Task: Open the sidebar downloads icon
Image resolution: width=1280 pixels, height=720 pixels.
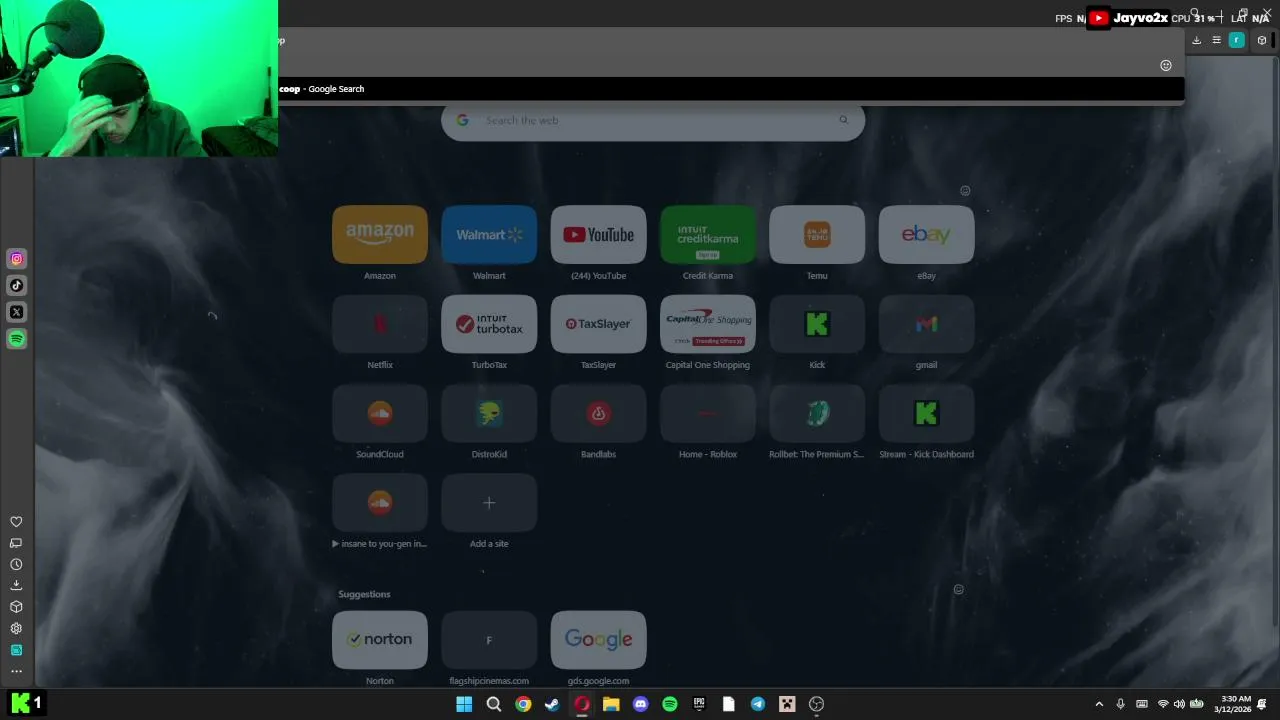Action: tap(16, 585)
